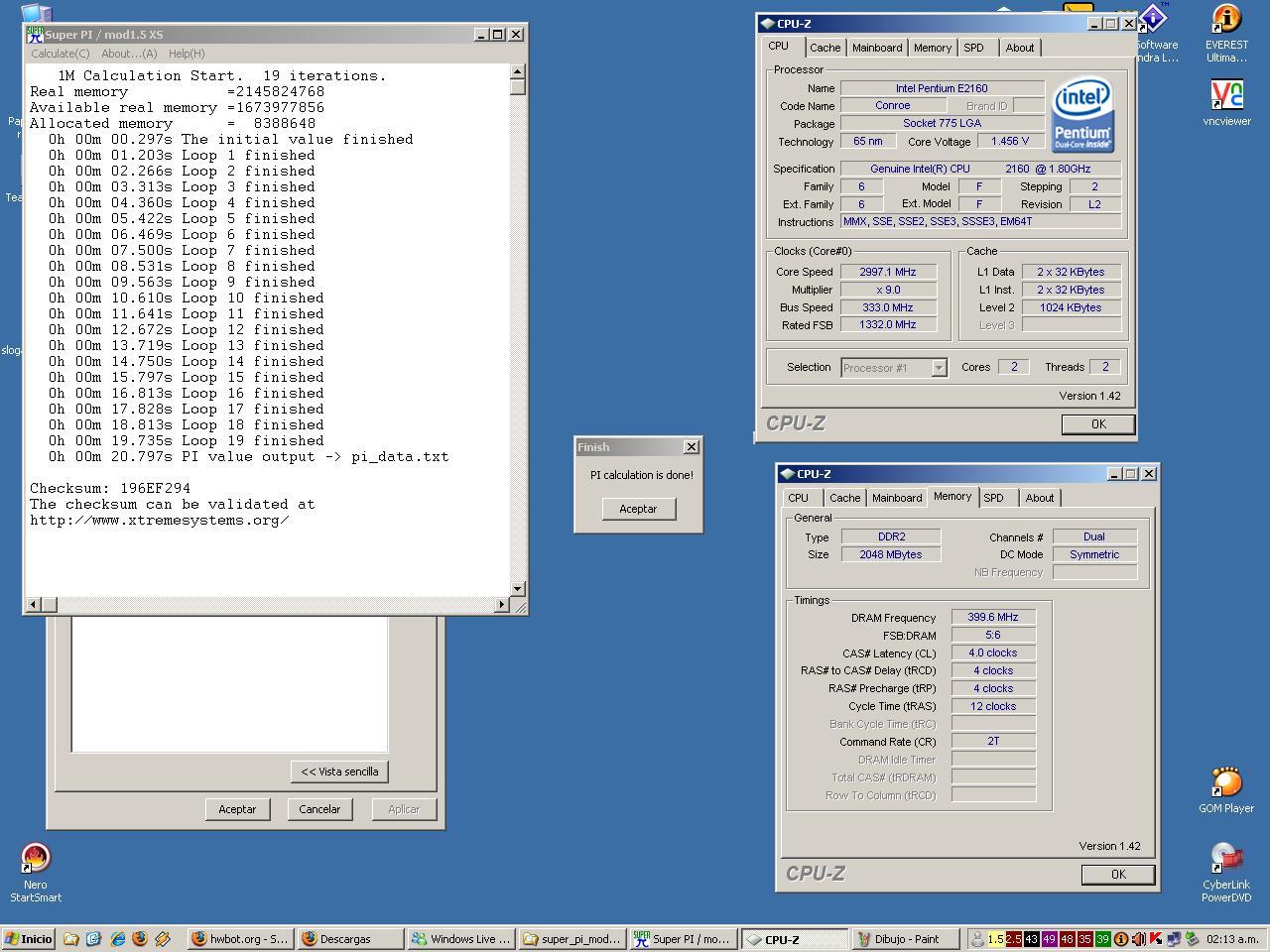Screen dimensions: 1270x952
Task: Switch to Memory tab in upper CPU-Z
Action: coord(933,48)
